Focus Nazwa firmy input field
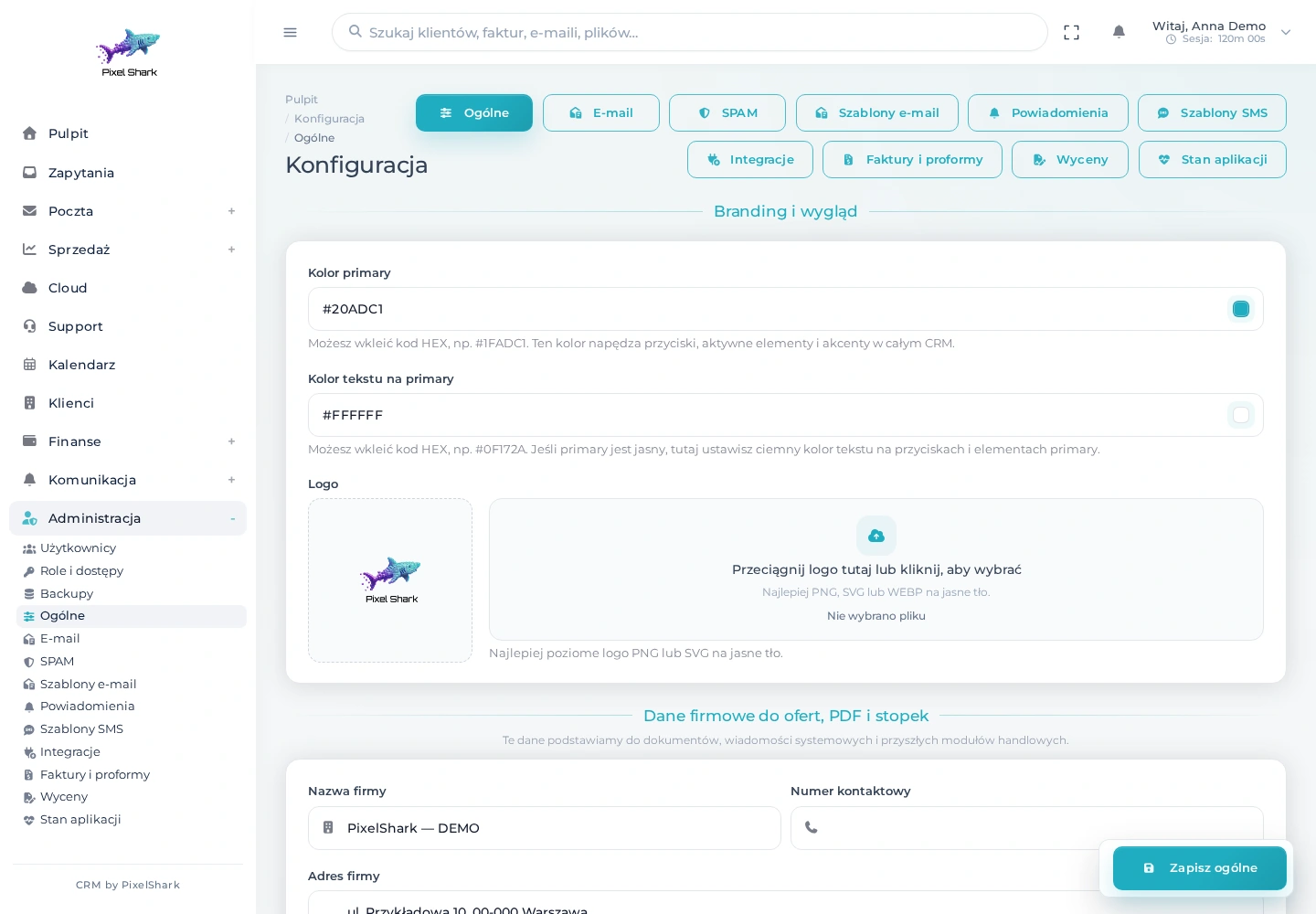Viewport: 1316px width, 914px height. pyautogui.click(x=545, y=828)
